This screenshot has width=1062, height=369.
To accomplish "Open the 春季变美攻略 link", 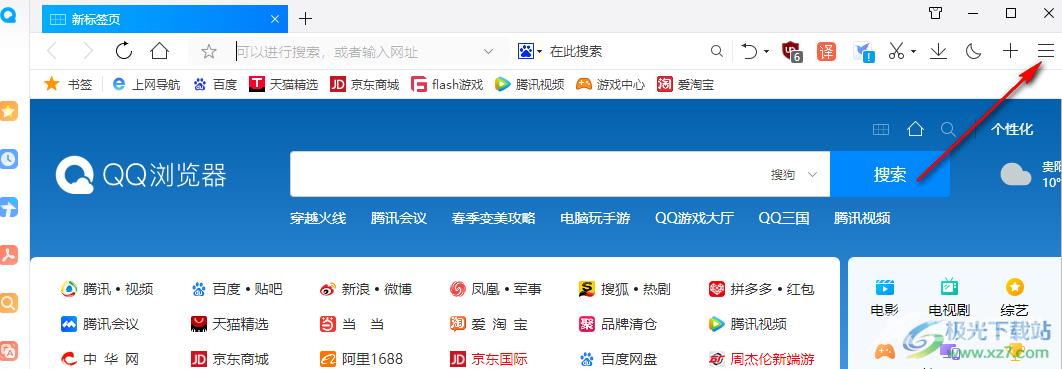I will 494,218.
